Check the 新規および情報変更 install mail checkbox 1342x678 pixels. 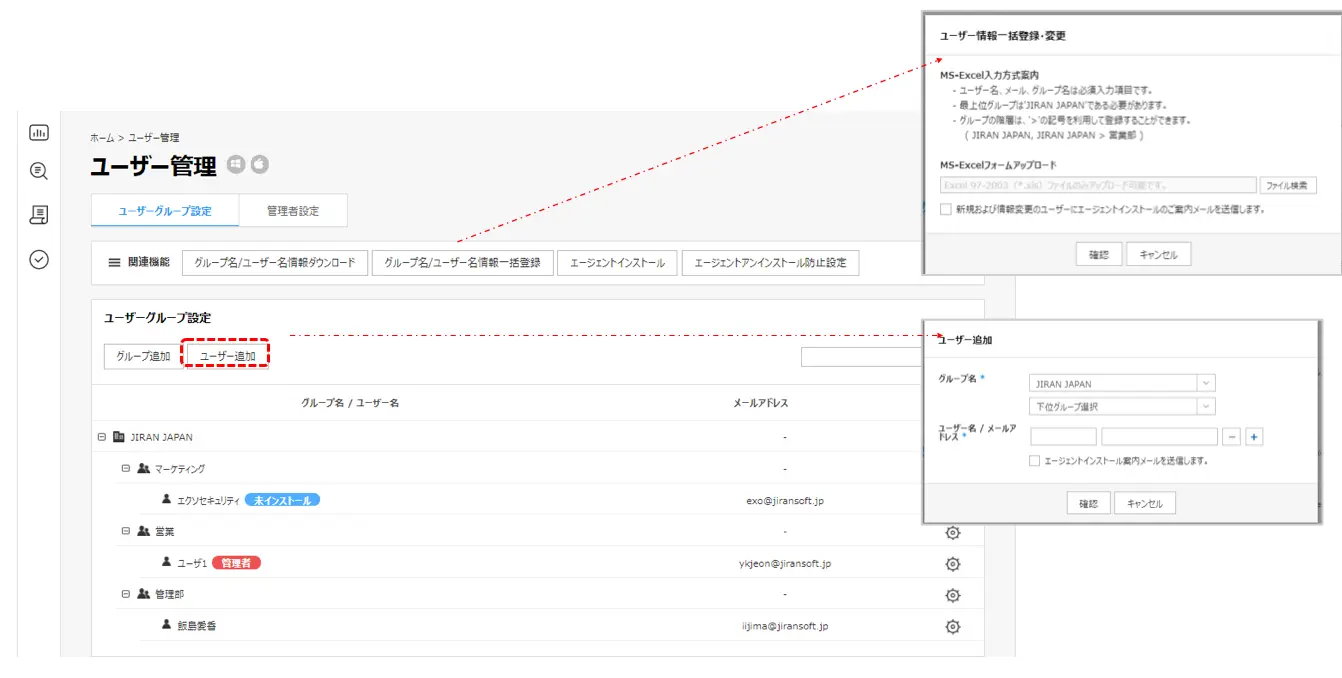click(x=946, y=210)
